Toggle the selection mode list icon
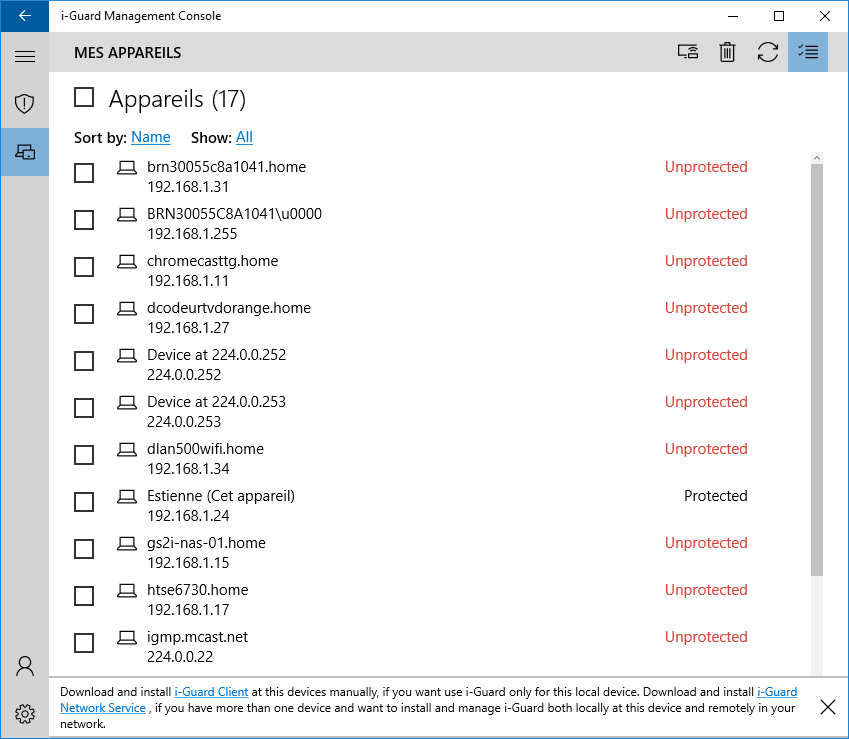Viewport: 849px width, 739px height. click(x=808, y=52)
